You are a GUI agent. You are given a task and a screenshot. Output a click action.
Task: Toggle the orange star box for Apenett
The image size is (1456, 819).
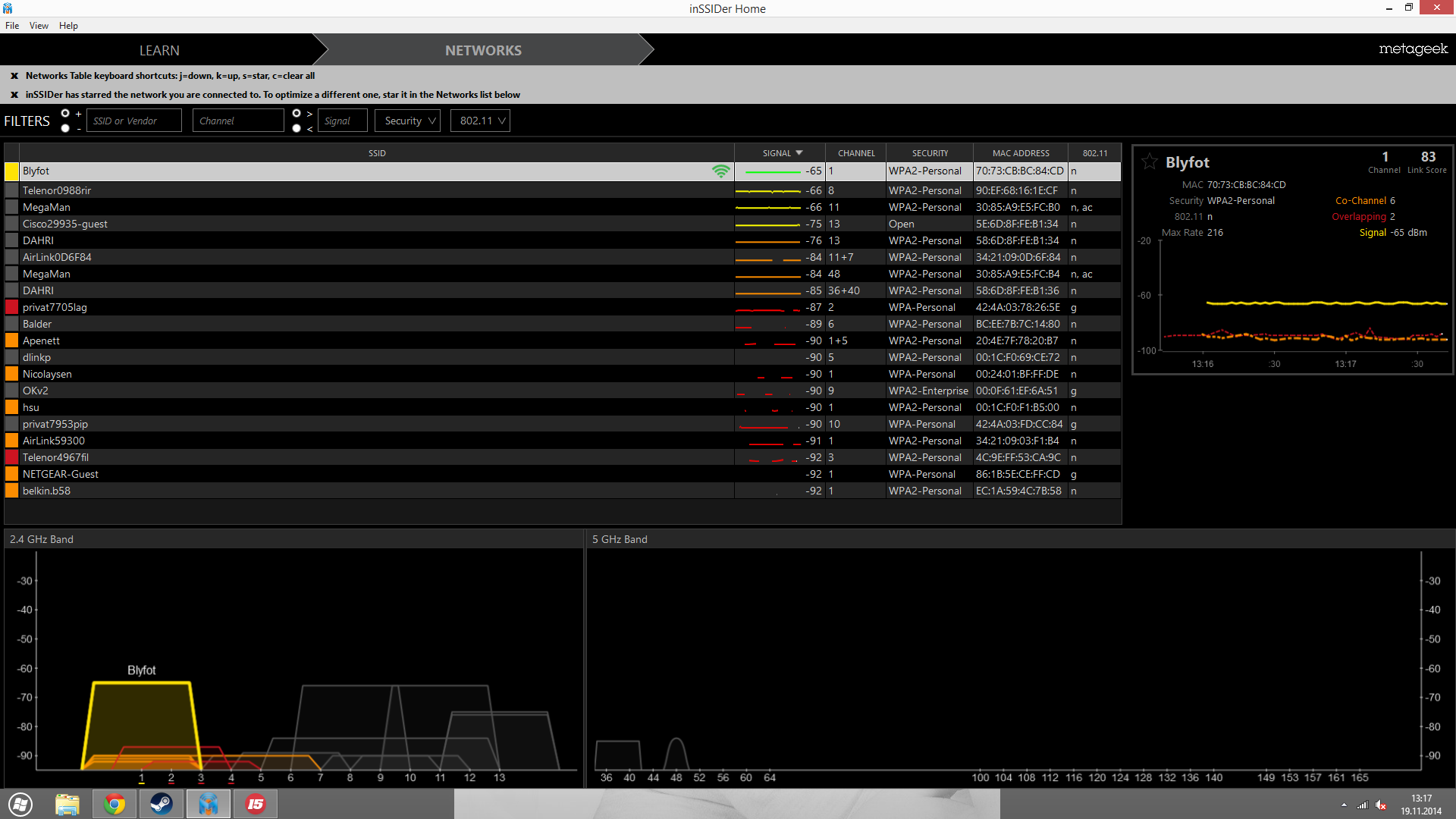[x=12, y=340]
